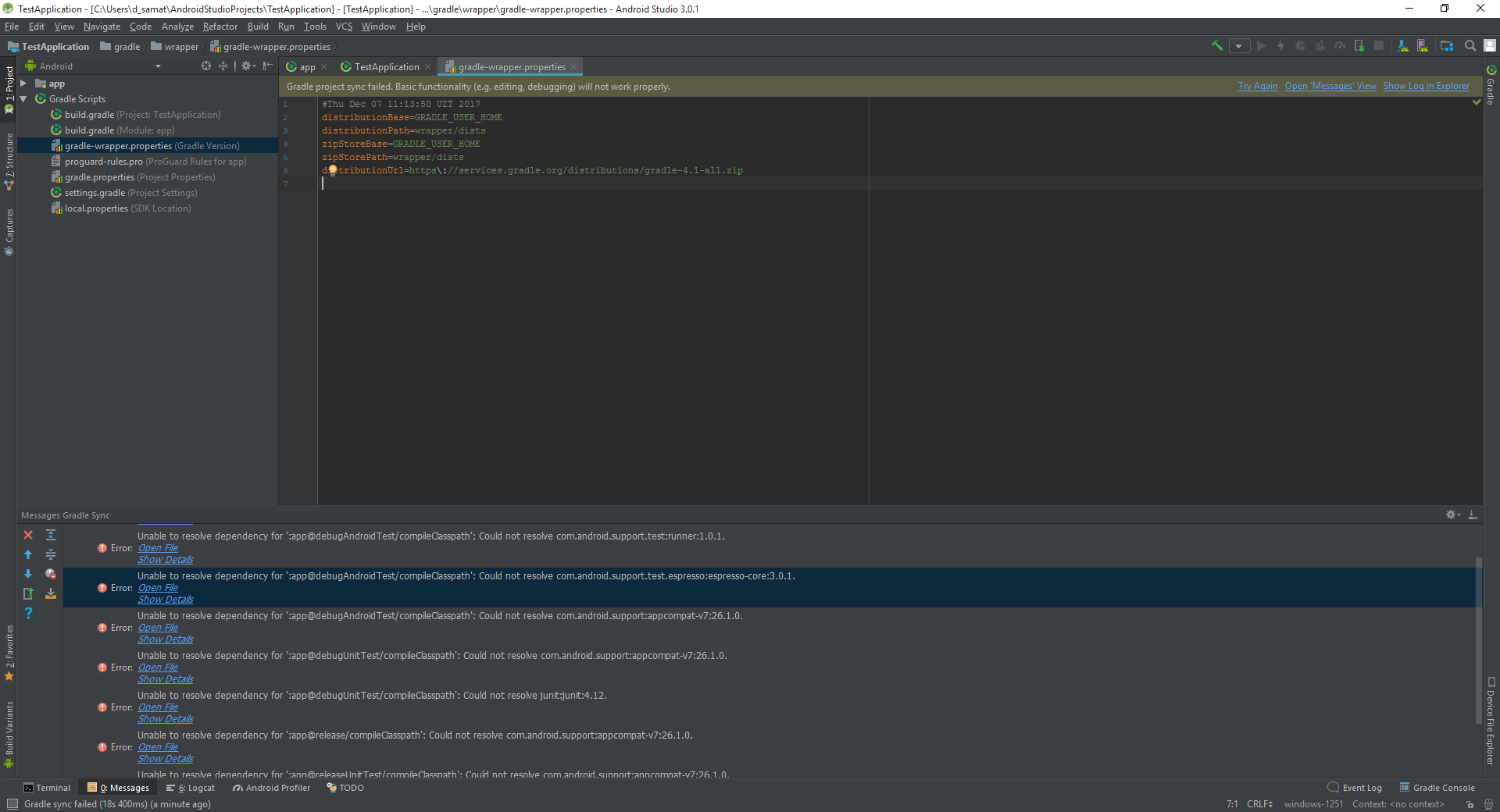Open the Gradle Console button
Screen dimensions: 1500x812
click(x=1437, y=788)
